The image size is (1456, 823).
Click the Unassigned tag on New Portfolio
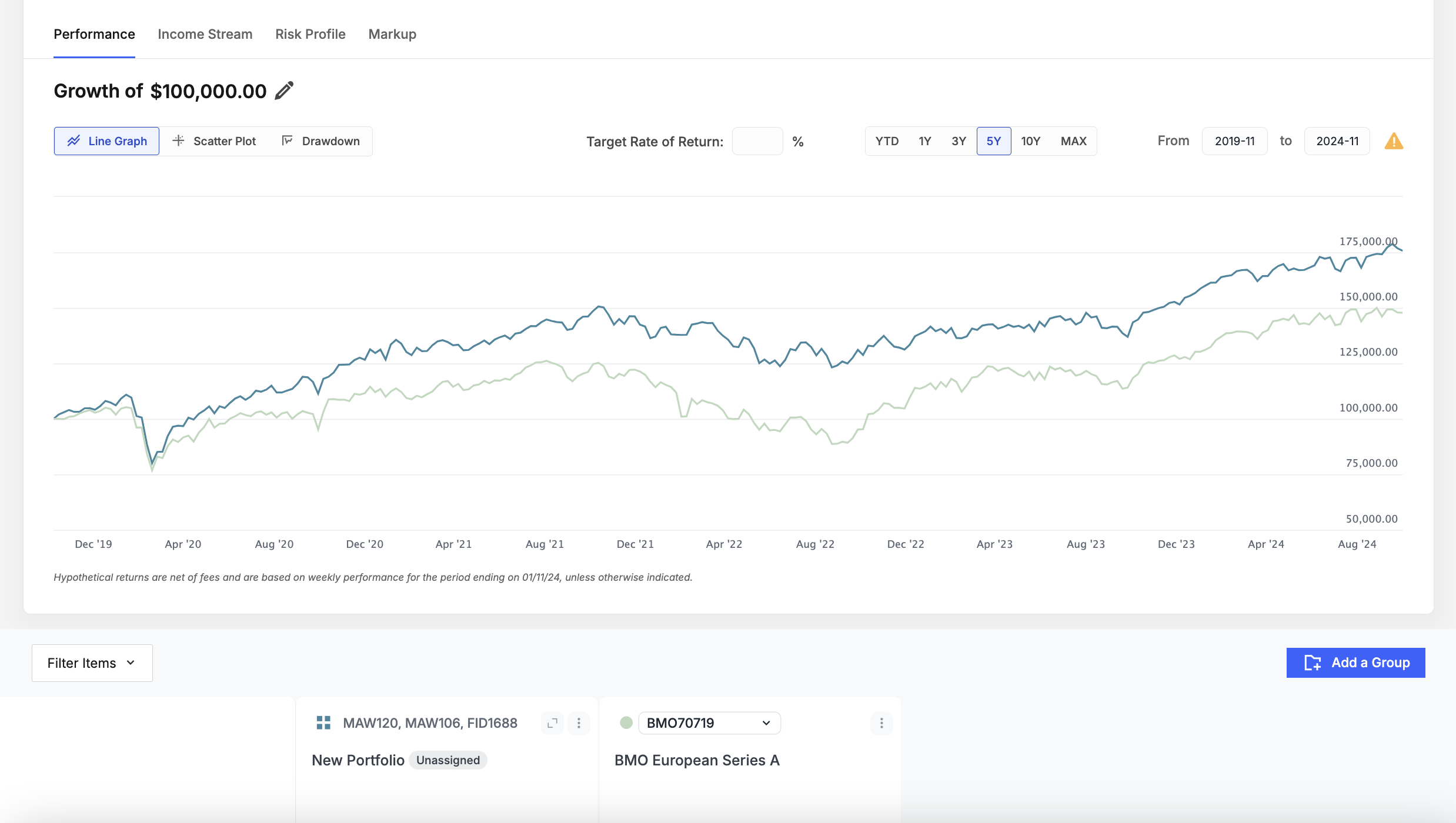(448, 760)
